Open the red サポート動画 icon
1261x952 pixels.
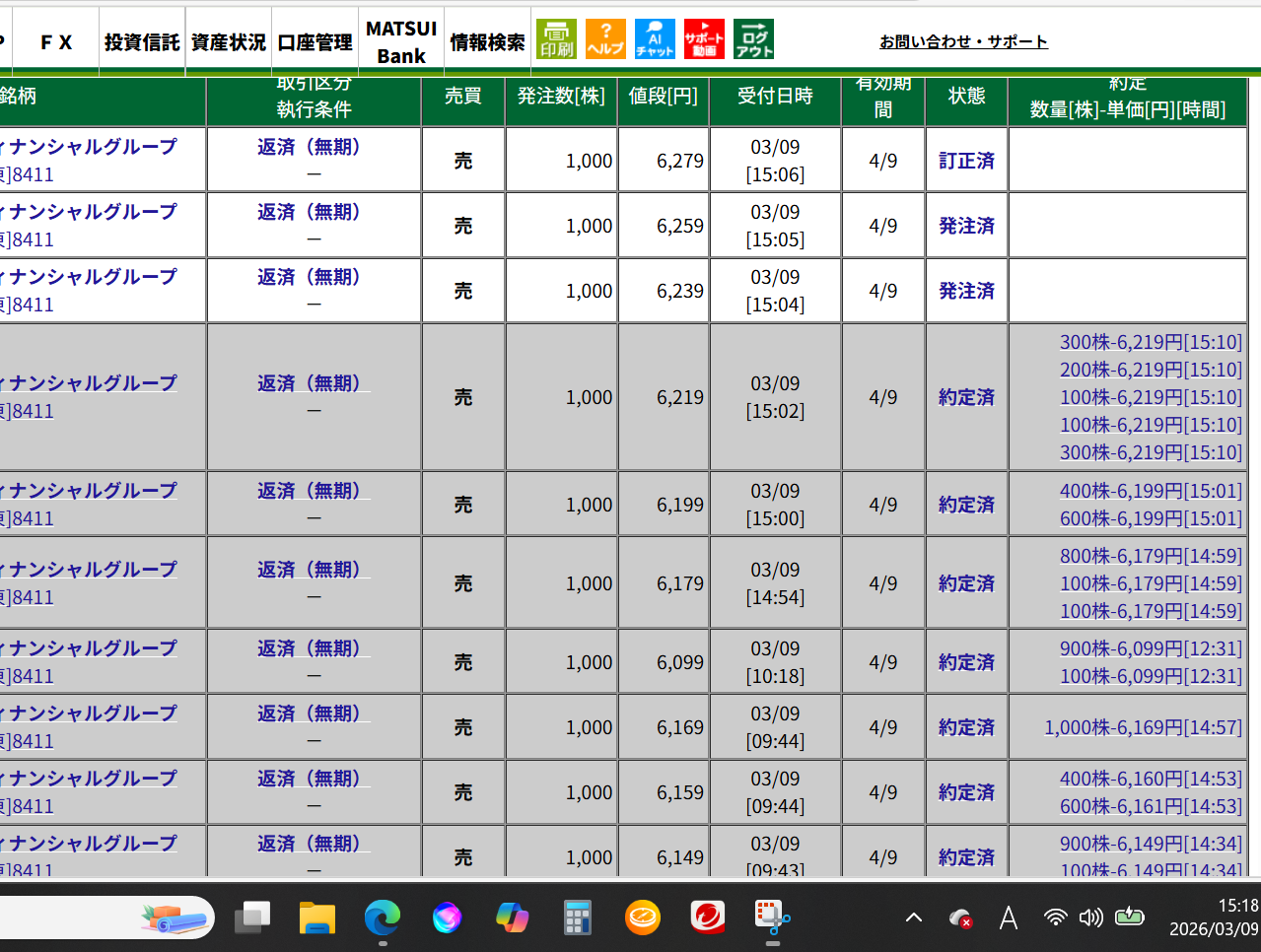pos(704,39)
